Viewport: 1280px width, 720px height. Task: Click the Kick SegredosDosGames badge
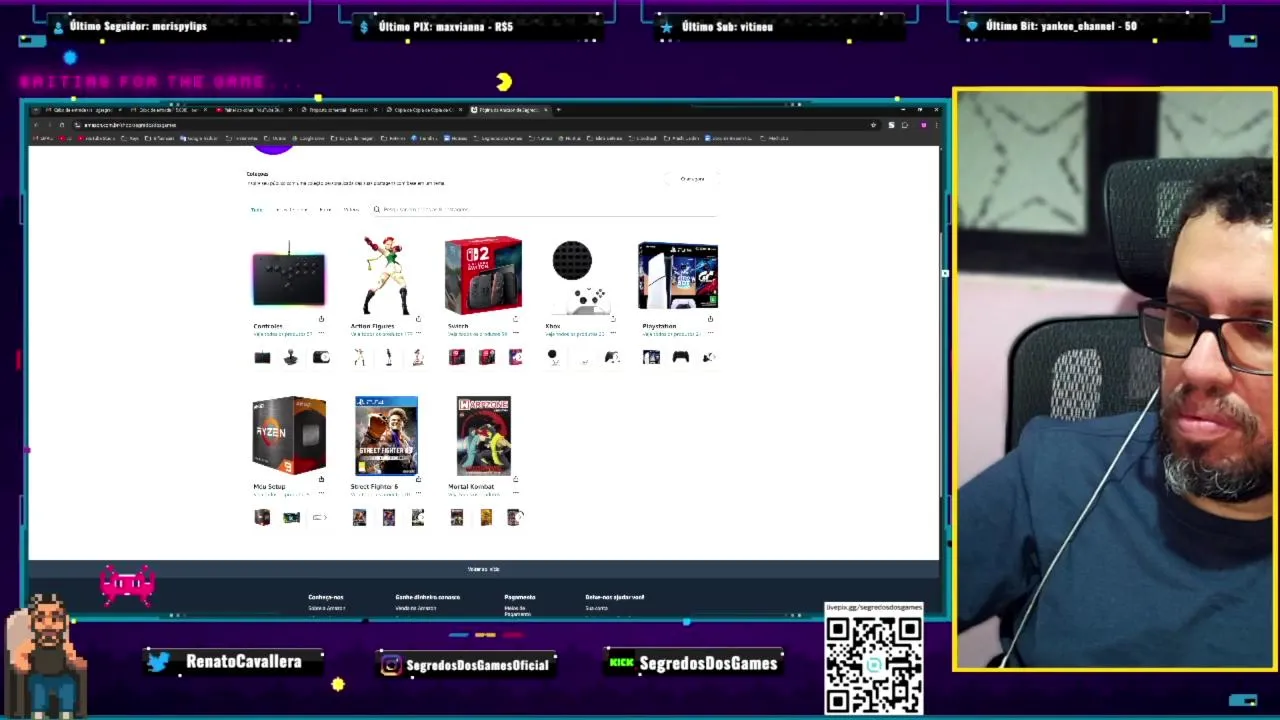pos(694,663)
